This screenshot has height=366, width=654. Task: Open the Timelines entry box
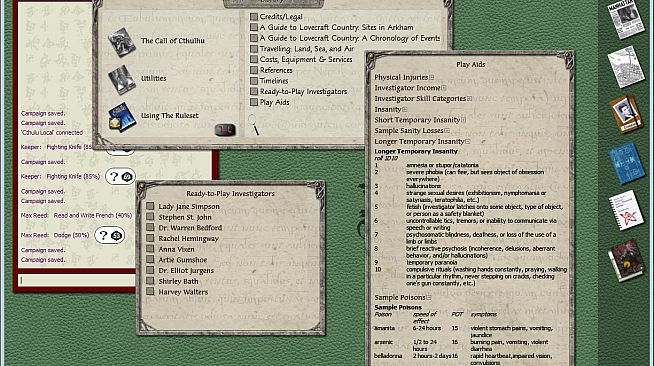tap(254, 81)
